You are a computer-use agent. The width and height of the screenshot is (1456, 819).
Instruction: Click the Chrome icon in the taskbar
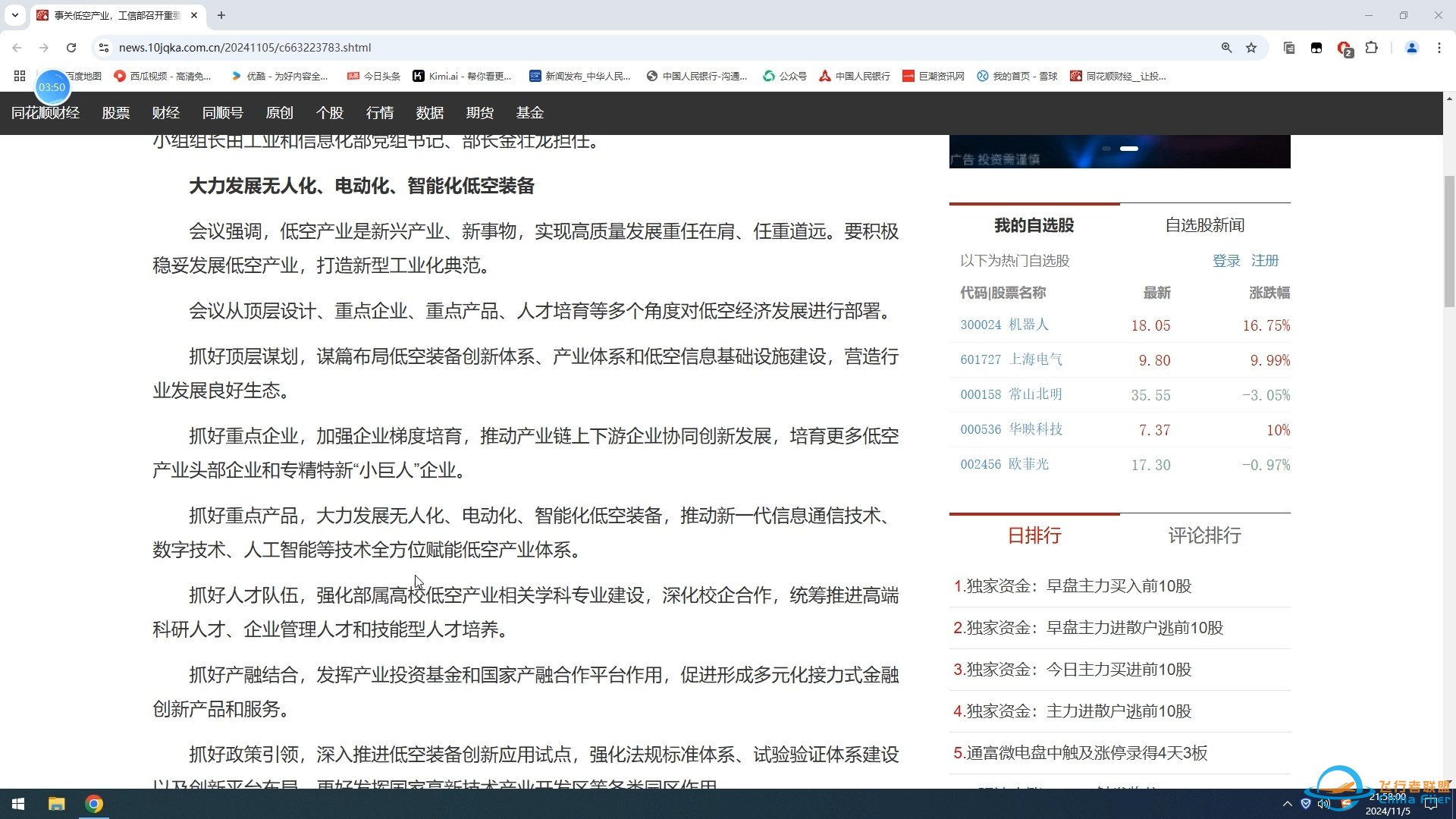coord(94,804)
